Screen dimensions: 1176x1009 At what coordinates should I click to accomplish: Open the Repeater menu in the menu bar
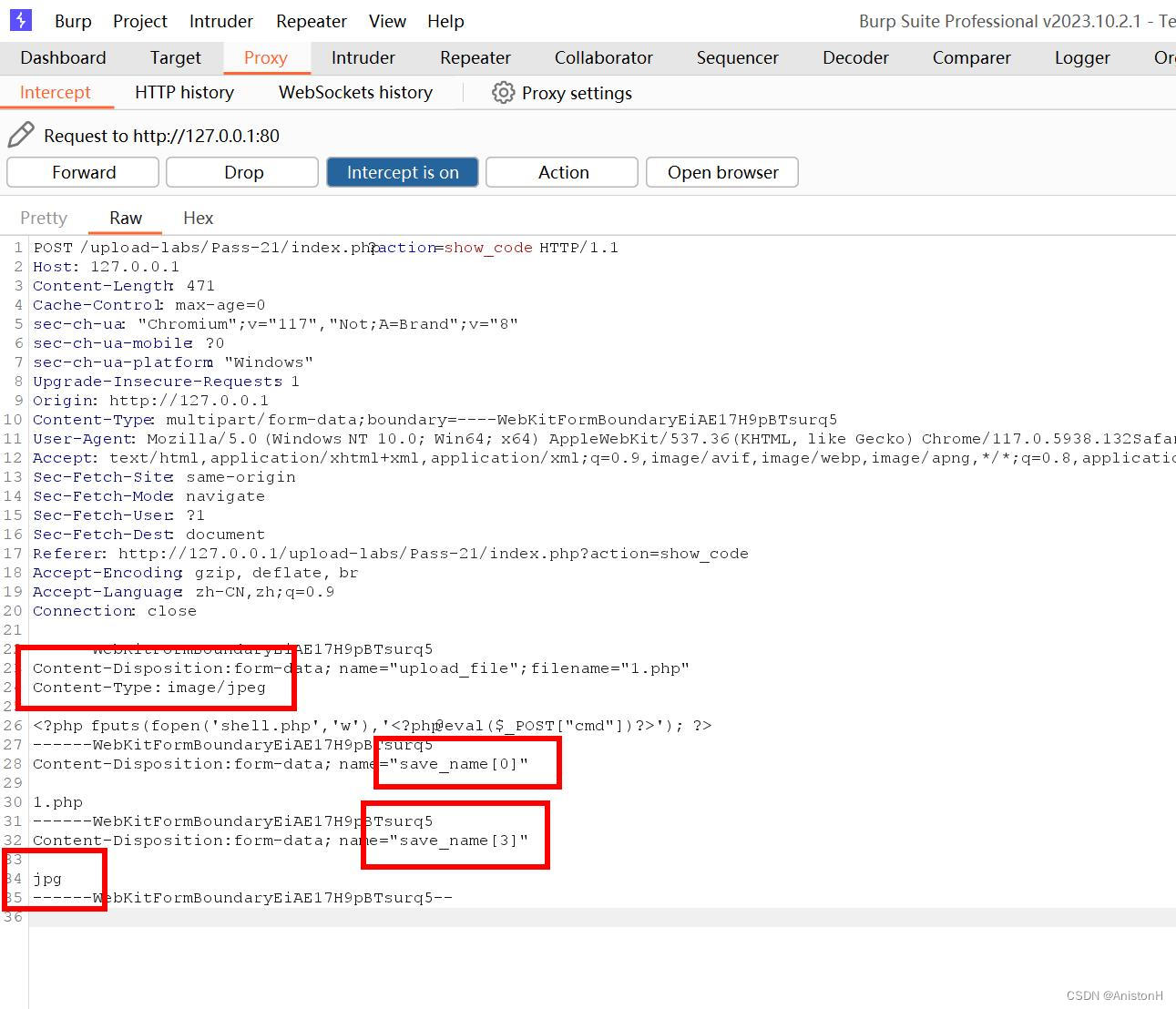[312, 21]
